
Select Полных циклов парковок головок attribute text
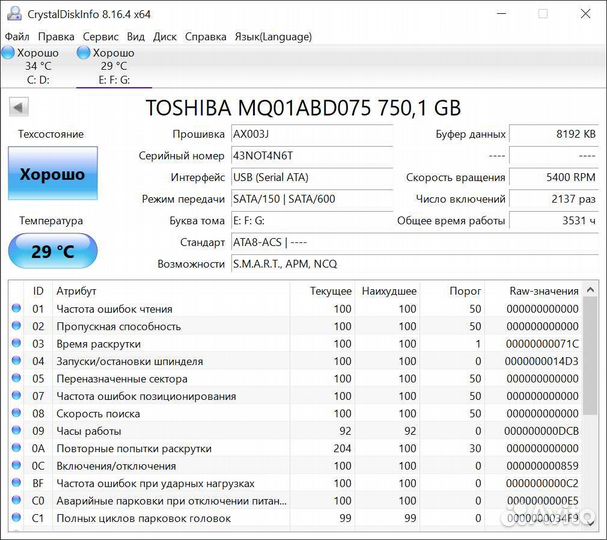point(144,518)
